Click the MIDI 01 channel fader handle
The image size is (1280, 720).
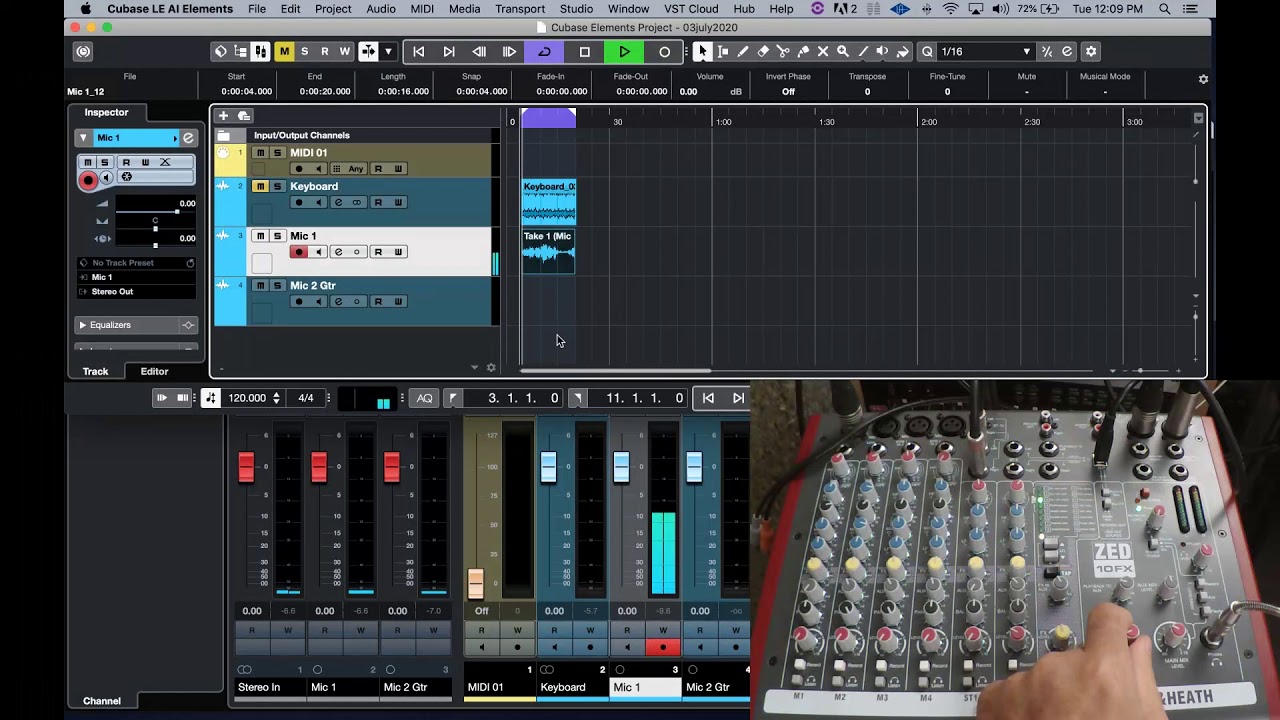coord(475,583)
